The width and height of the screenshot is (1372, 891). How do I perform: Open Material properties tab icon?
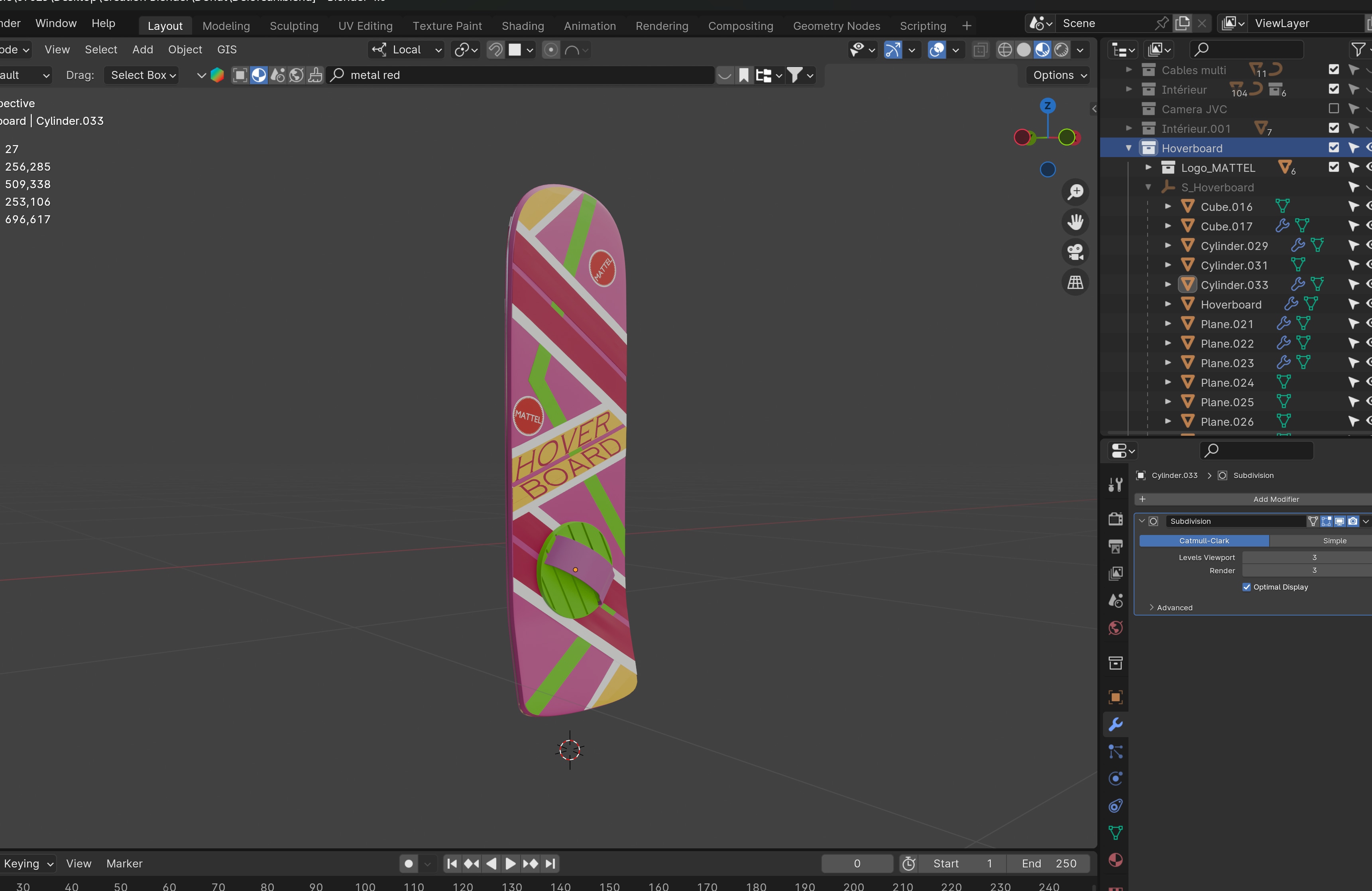pyautogui.click(x=1115, y=860)
